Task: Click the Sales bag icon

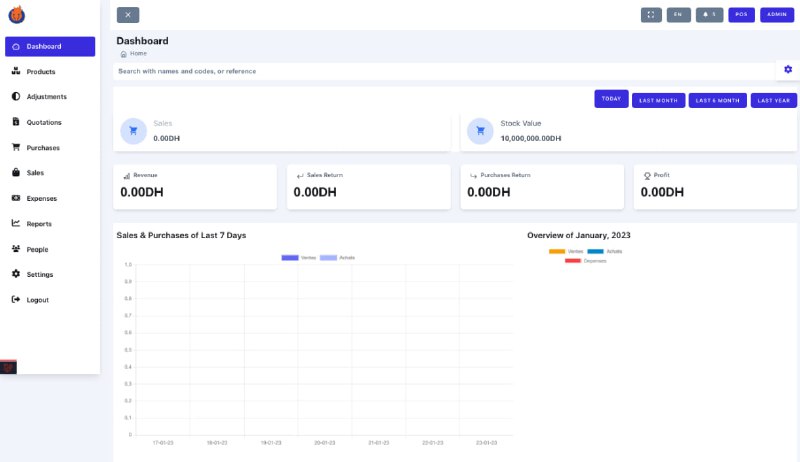Action: (16, 172)
